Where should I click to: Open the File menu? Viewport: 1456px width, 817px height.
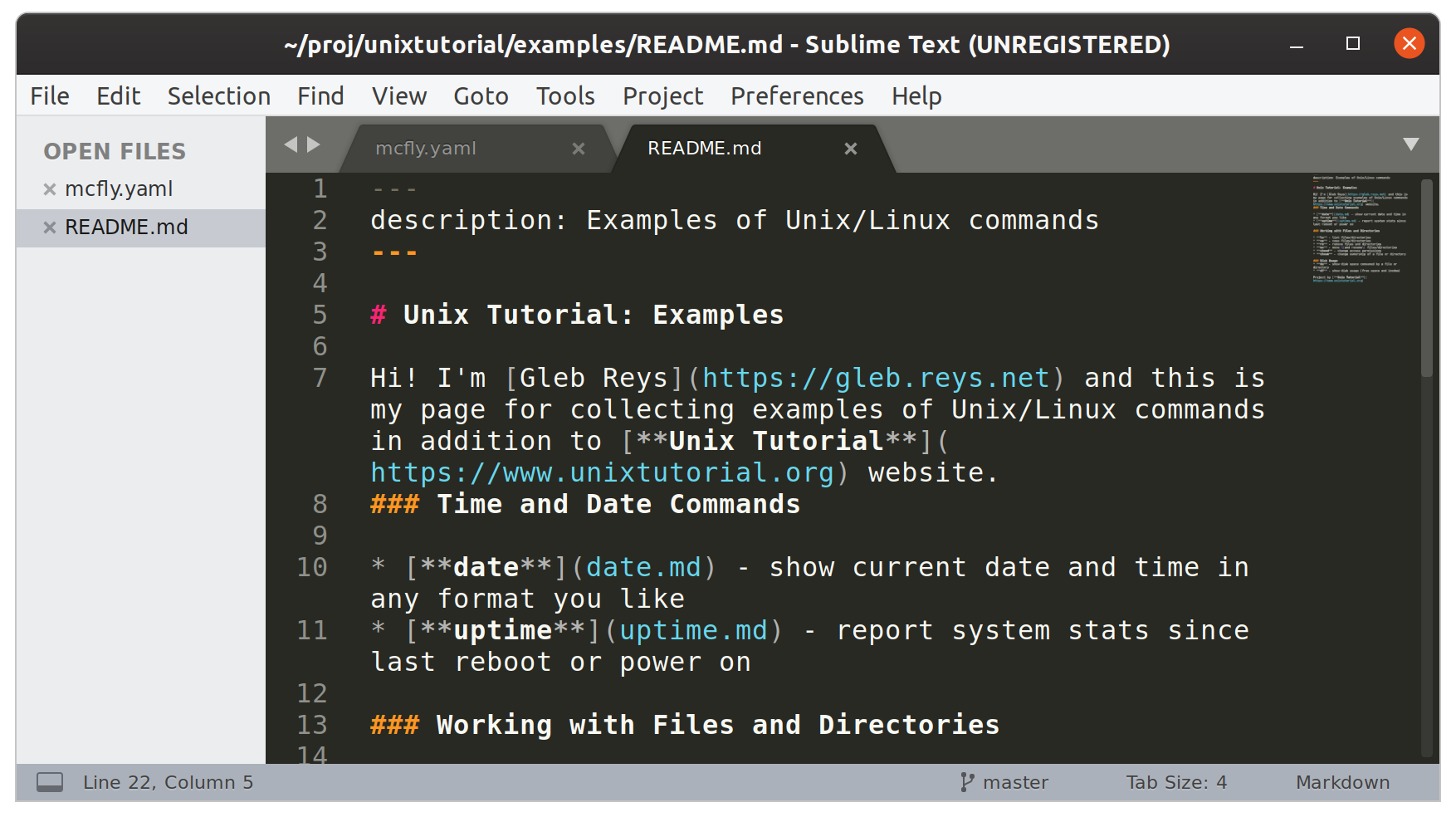[50, 96]
